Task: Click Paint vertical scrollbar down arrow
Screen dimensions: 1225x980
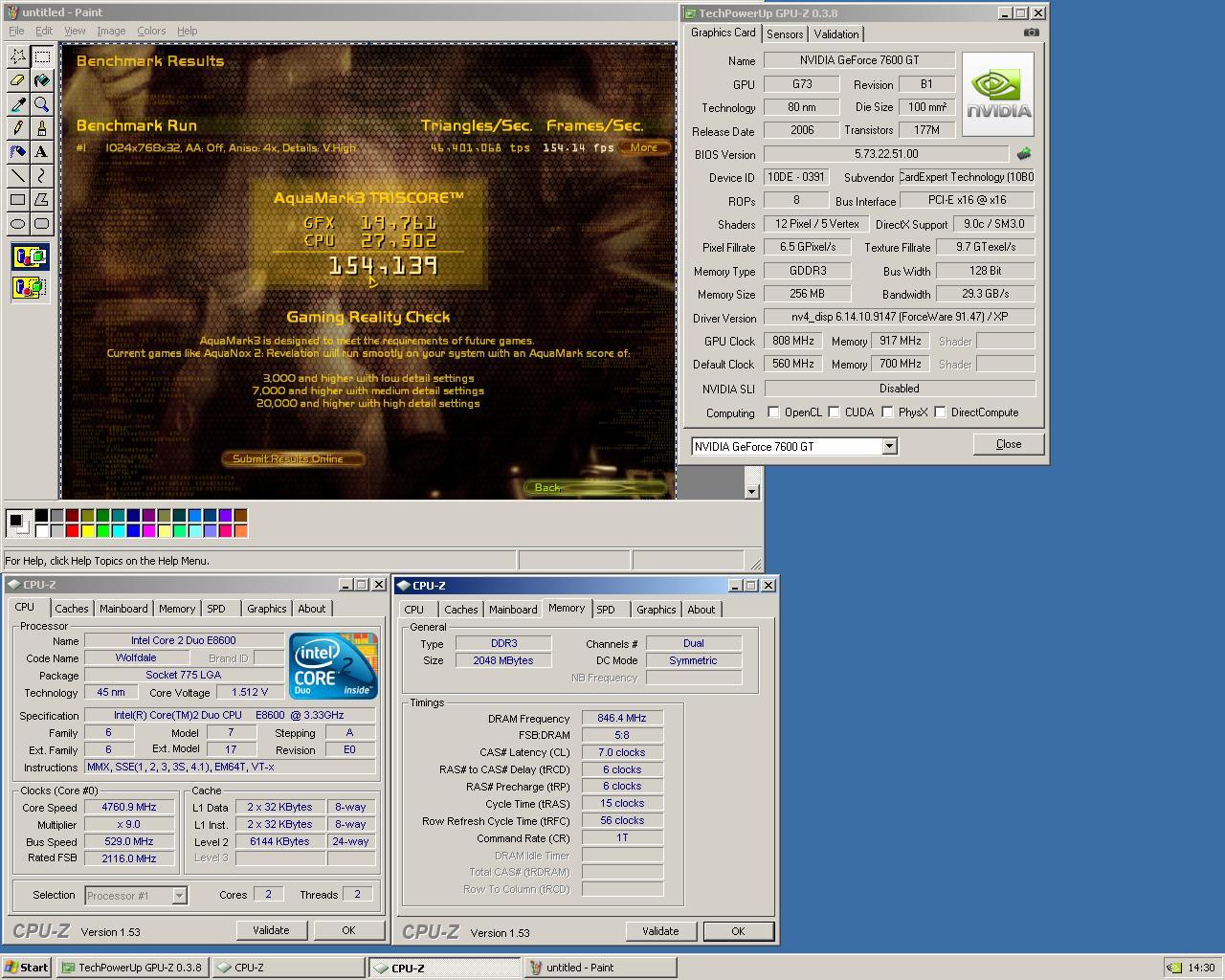Action: click(751, 491)
